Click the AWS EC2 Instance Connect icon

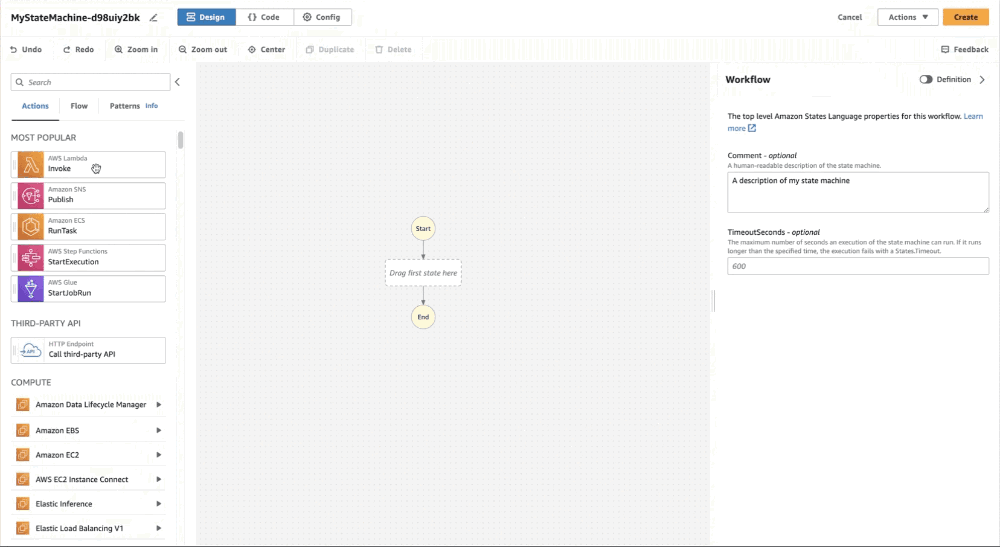(22, 479)
